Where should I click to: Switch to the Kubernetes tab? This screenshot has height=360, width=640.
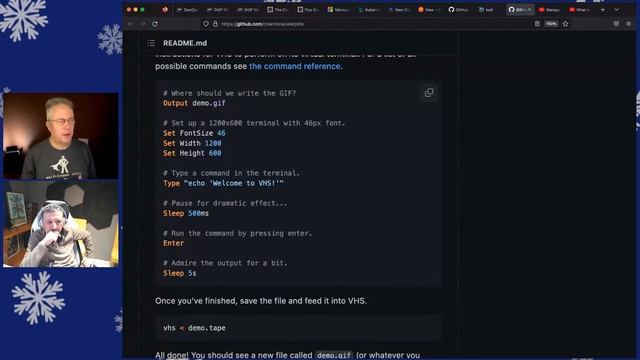pos(369,9)
